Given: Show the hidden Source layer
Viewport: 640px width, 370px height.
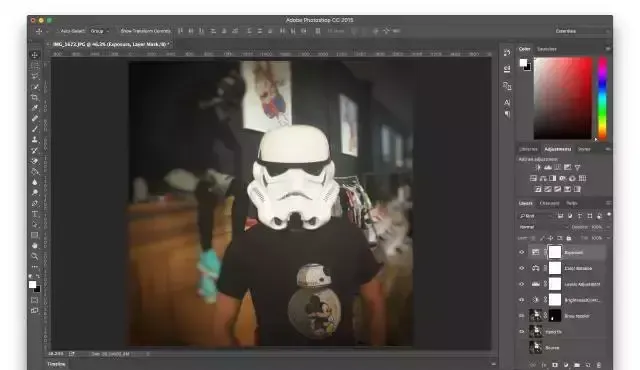Looking at the screenshot, I should [x=522, y=348].
